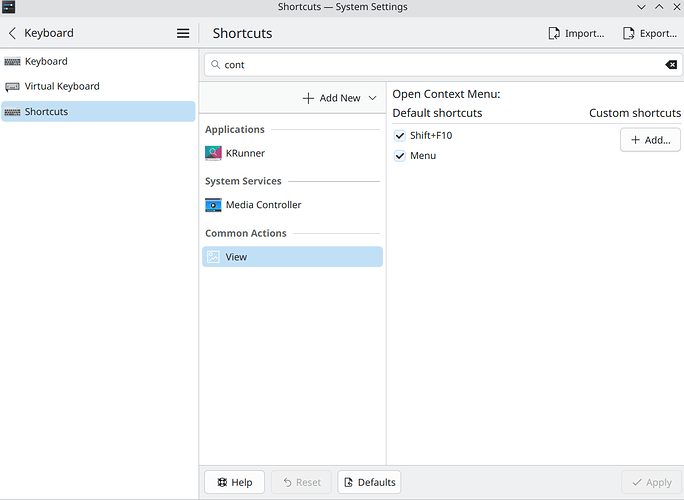Click the View item's picture icon
The width and height of the screenshot is (684, 500).
(x=213, y=257)
